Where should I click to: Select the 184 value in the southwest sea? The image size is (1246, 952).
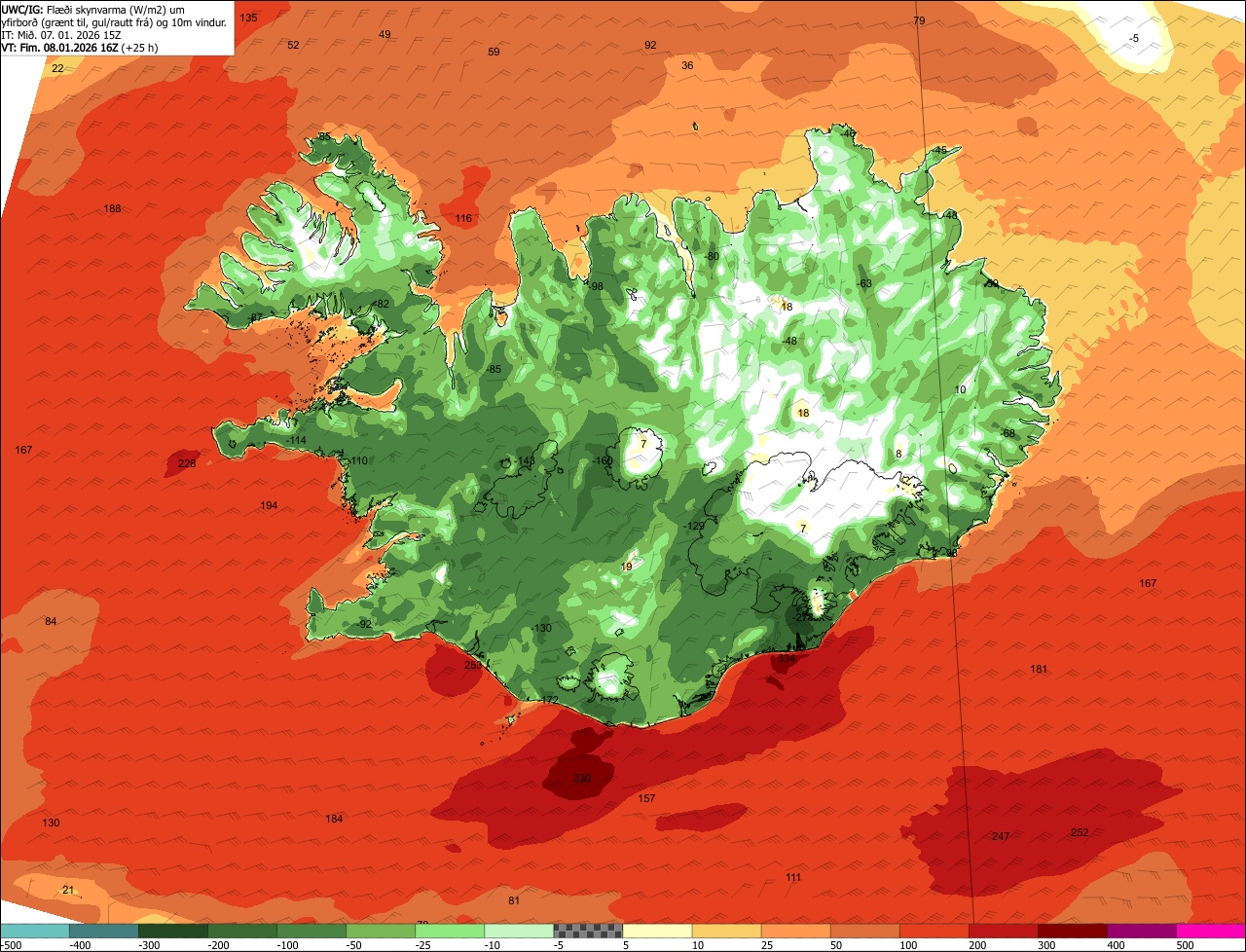click(x=334, y=819)
